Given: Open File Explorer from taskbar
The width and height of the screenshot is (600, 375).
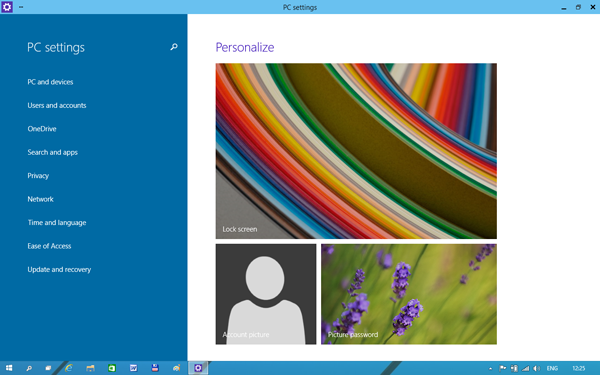Looking at the screenshot, I should tap(90, 368).
